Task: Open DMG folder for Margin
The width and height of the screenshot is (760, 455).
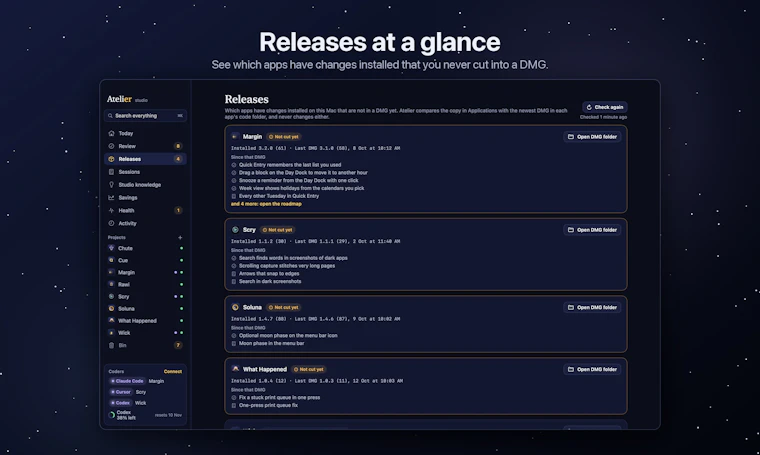Action: click(592, 137)
